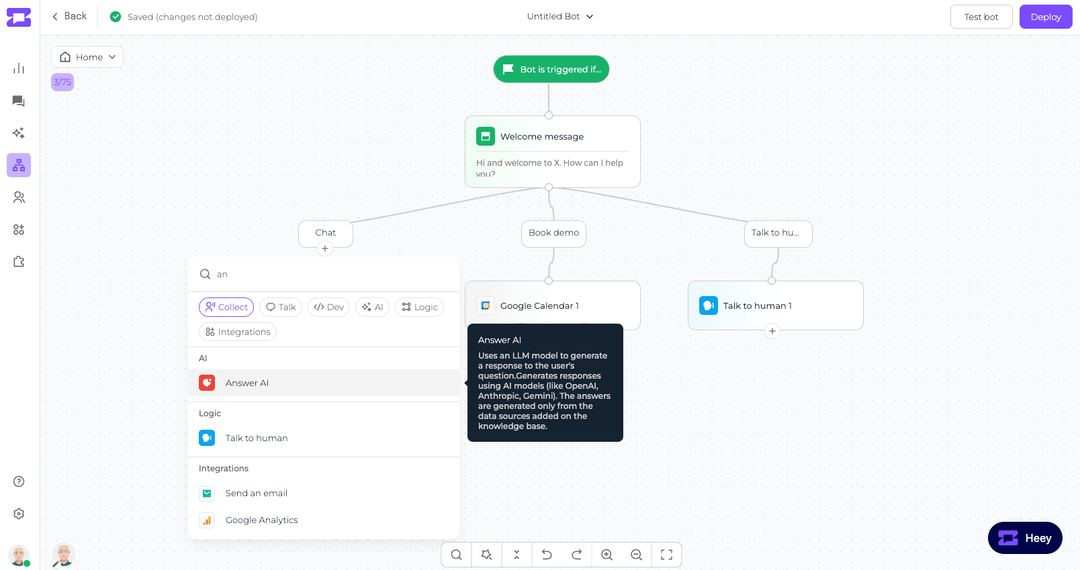
Task: Open the plugins puzzle sidebar icon
Action: (x=19, y=262)
